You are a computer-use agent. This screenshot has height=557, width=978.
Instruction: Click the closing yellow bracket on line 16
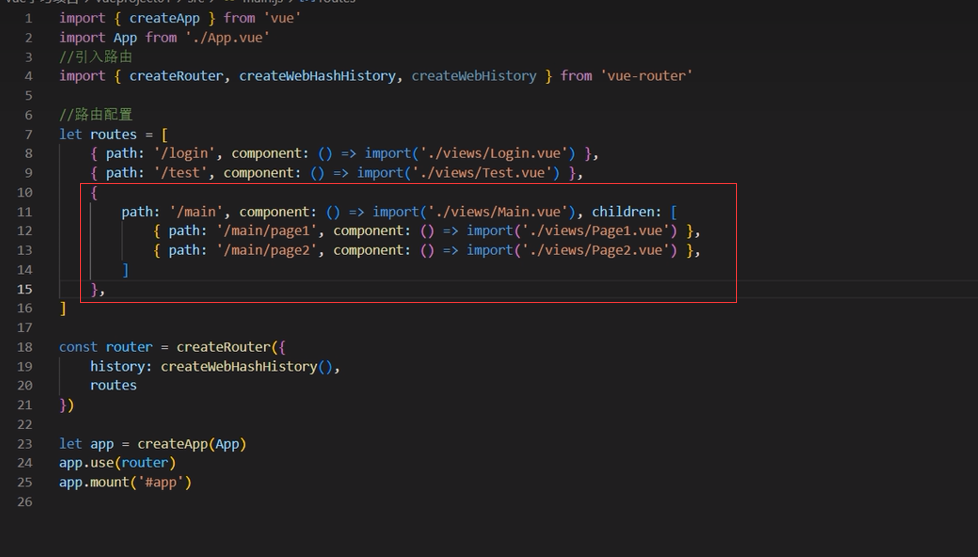[x=63, y=308]
